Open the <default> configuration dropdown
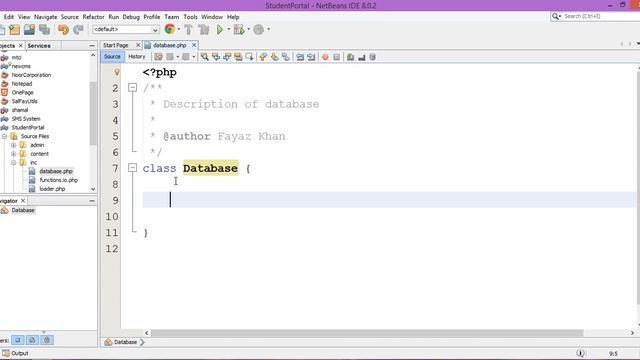Image resolution: width=640 pixels, height=360 pixels. (x=126, y=29)
